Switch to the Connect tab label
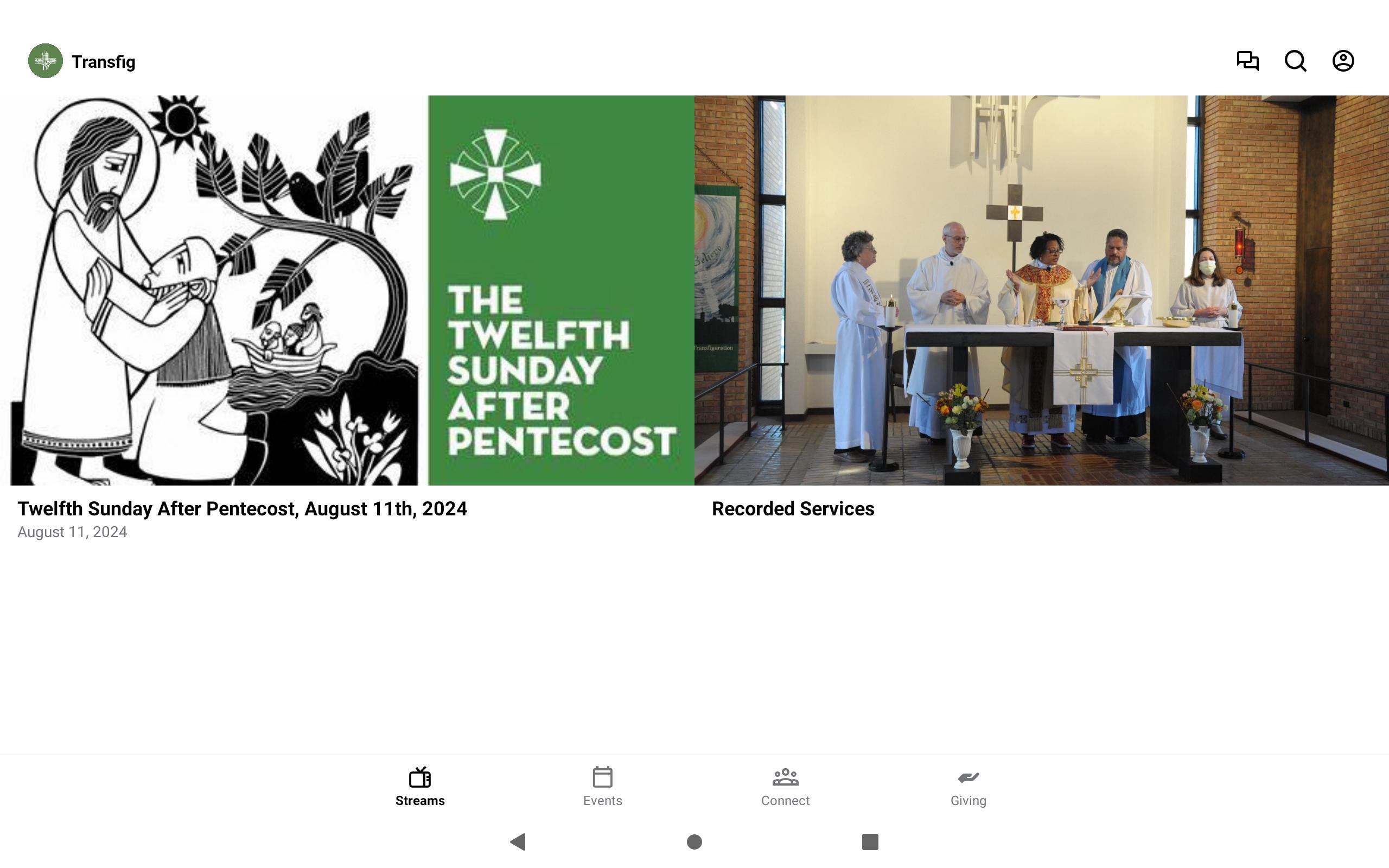The width and height of the screenshot is (1389, 868). tap(785, 801)
